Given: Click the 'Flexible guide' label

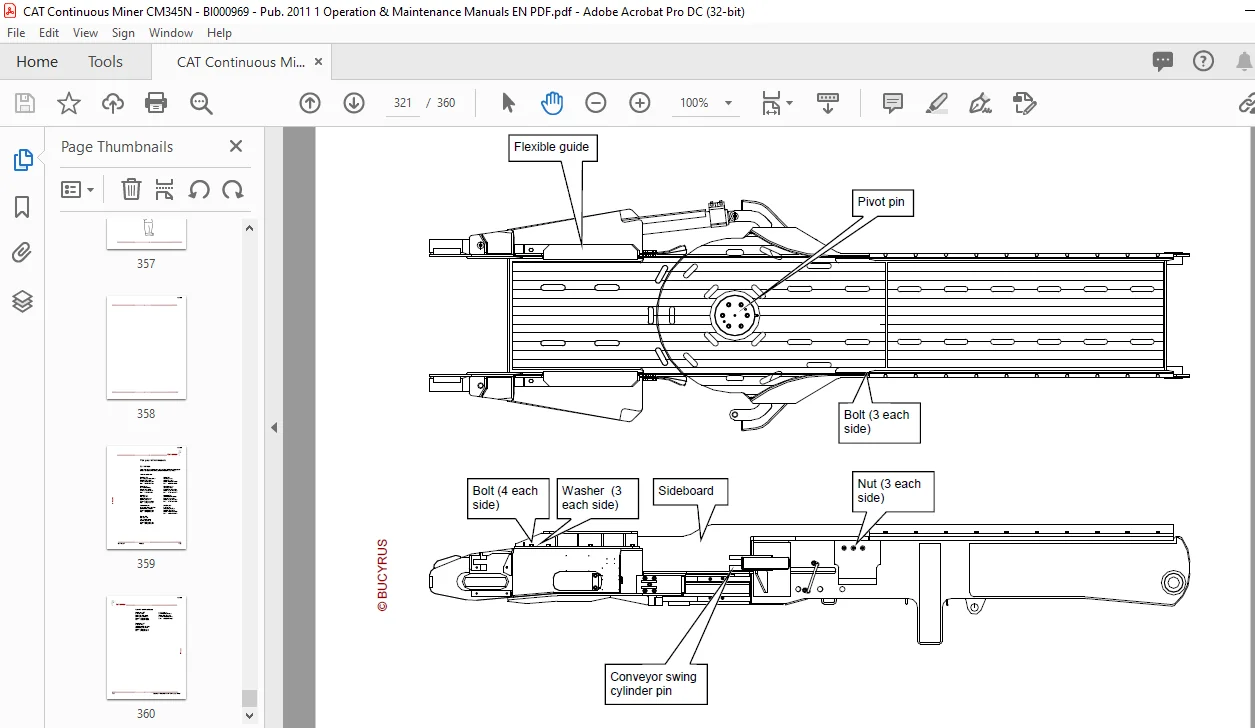Looking at the screenshot, I should [x=551, y=147].
